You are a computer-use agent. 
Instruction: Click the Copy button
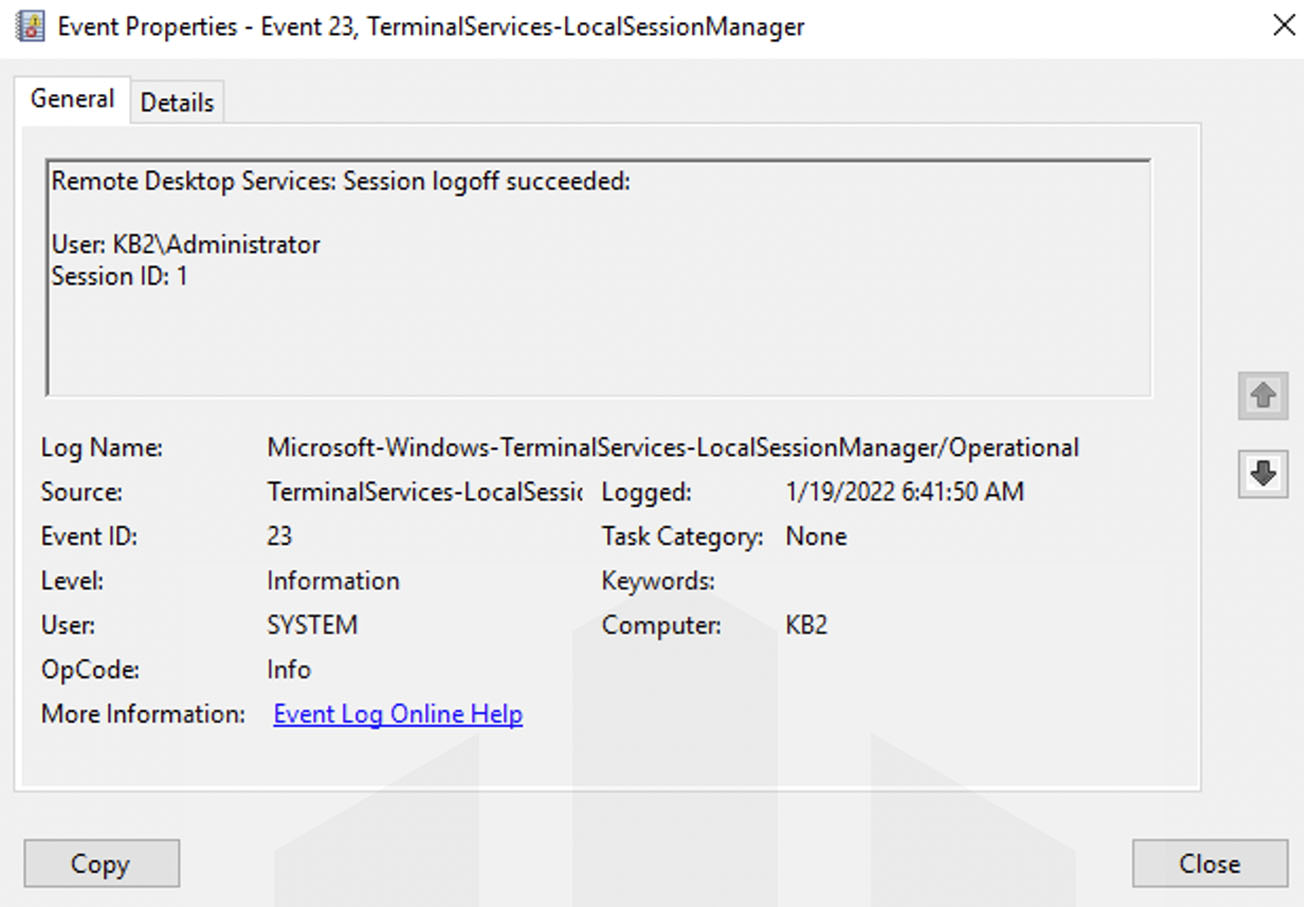101,863
